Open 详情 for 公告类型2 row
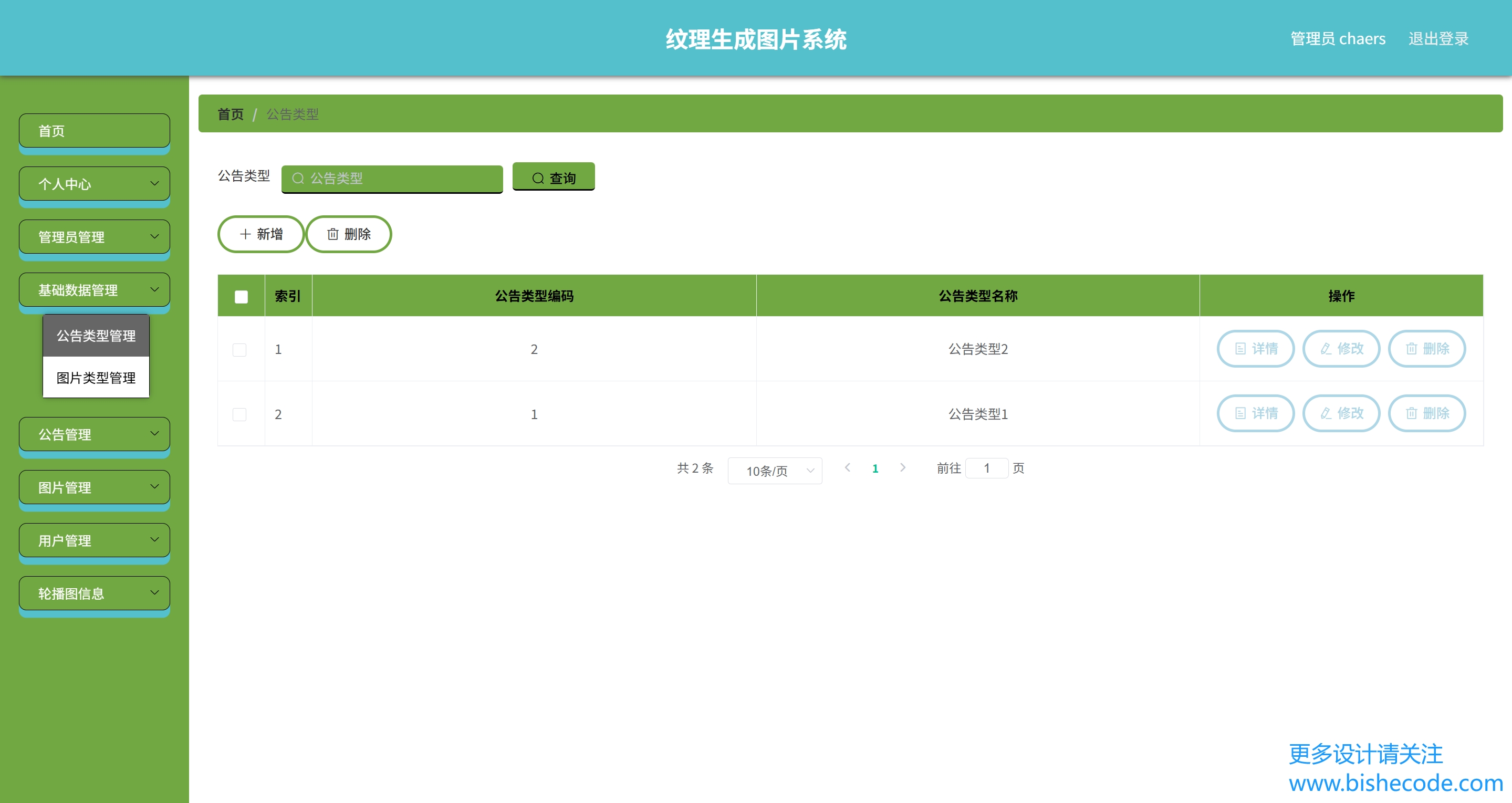This screenshot has height=803, width=1512. 1256,349
